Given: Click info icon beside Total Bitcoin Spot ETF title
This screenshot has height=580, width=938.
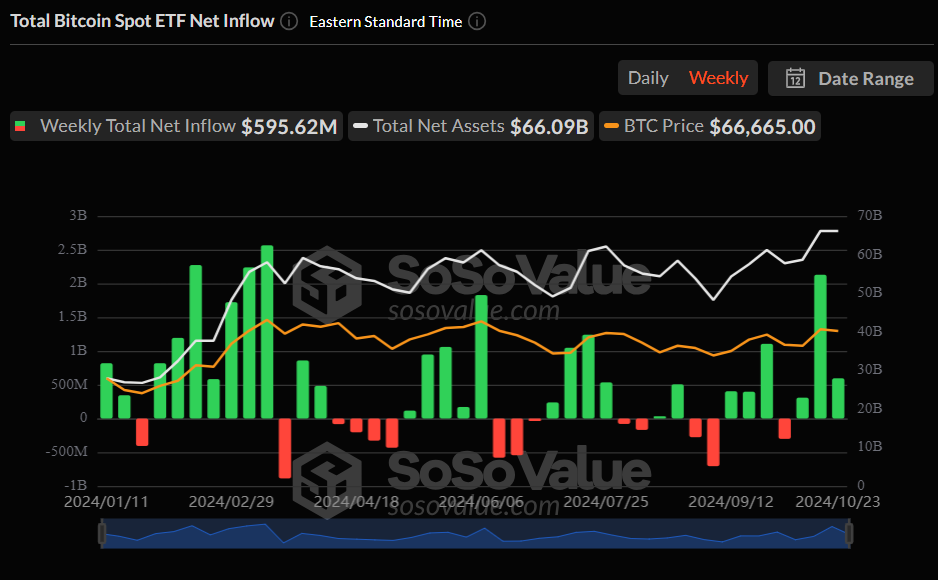Looking at the screenshot, I should coord(289,21).
